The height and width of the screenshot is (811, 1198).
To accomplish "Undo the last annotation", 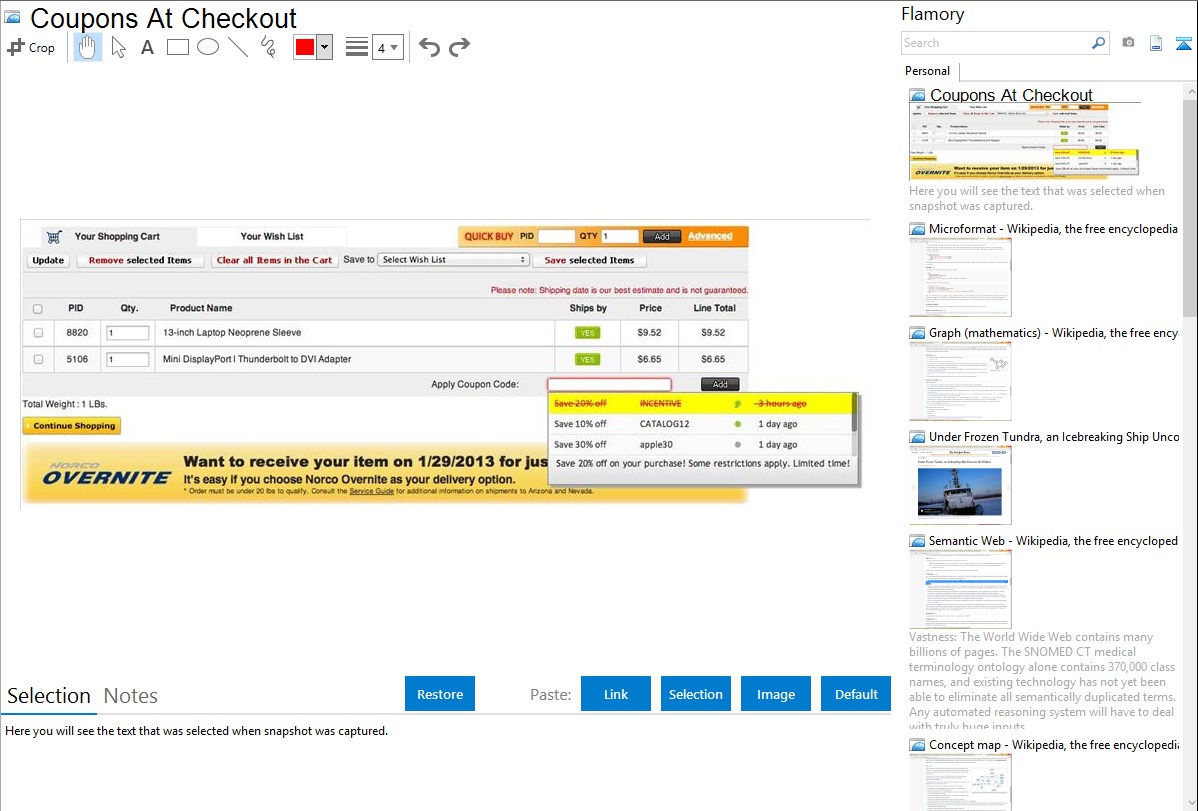I will tap(429, 47).
